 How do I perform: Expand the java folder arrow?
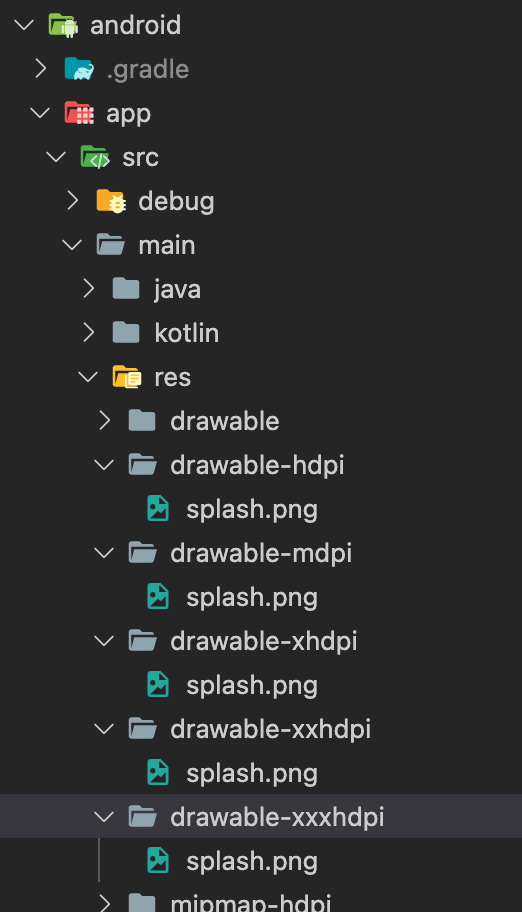[88, 289]
